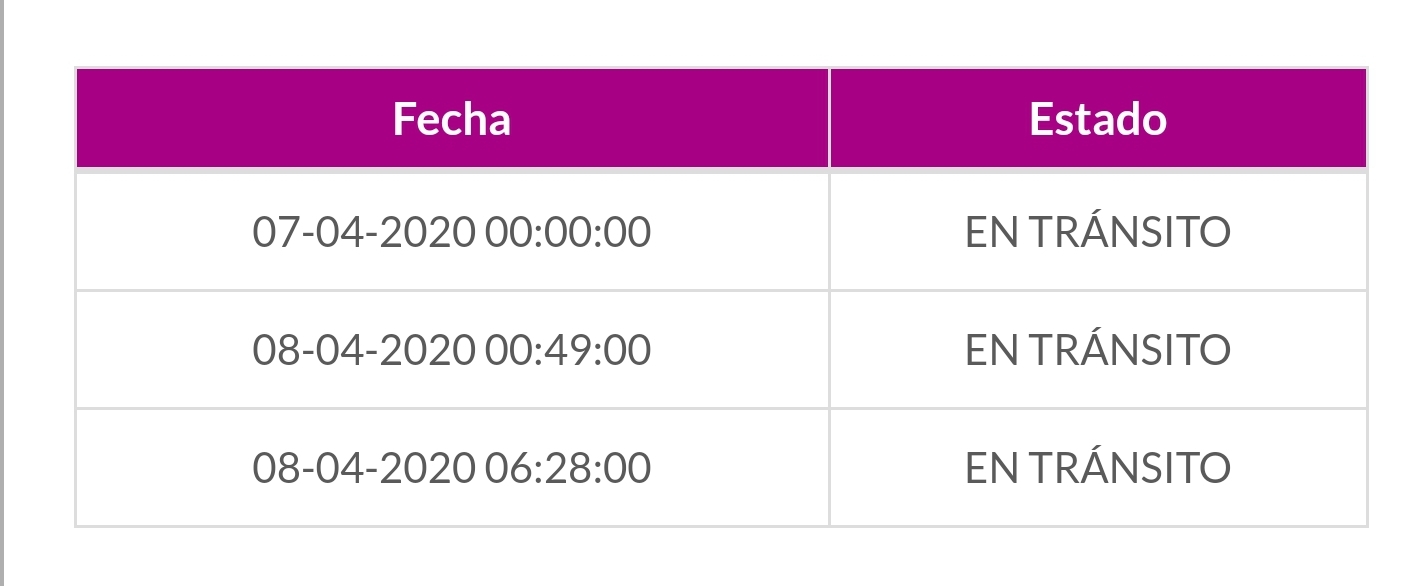Select 08-04-2020 date beside 00:49:00
The image size is (1403, 586).
click(364, 350)
